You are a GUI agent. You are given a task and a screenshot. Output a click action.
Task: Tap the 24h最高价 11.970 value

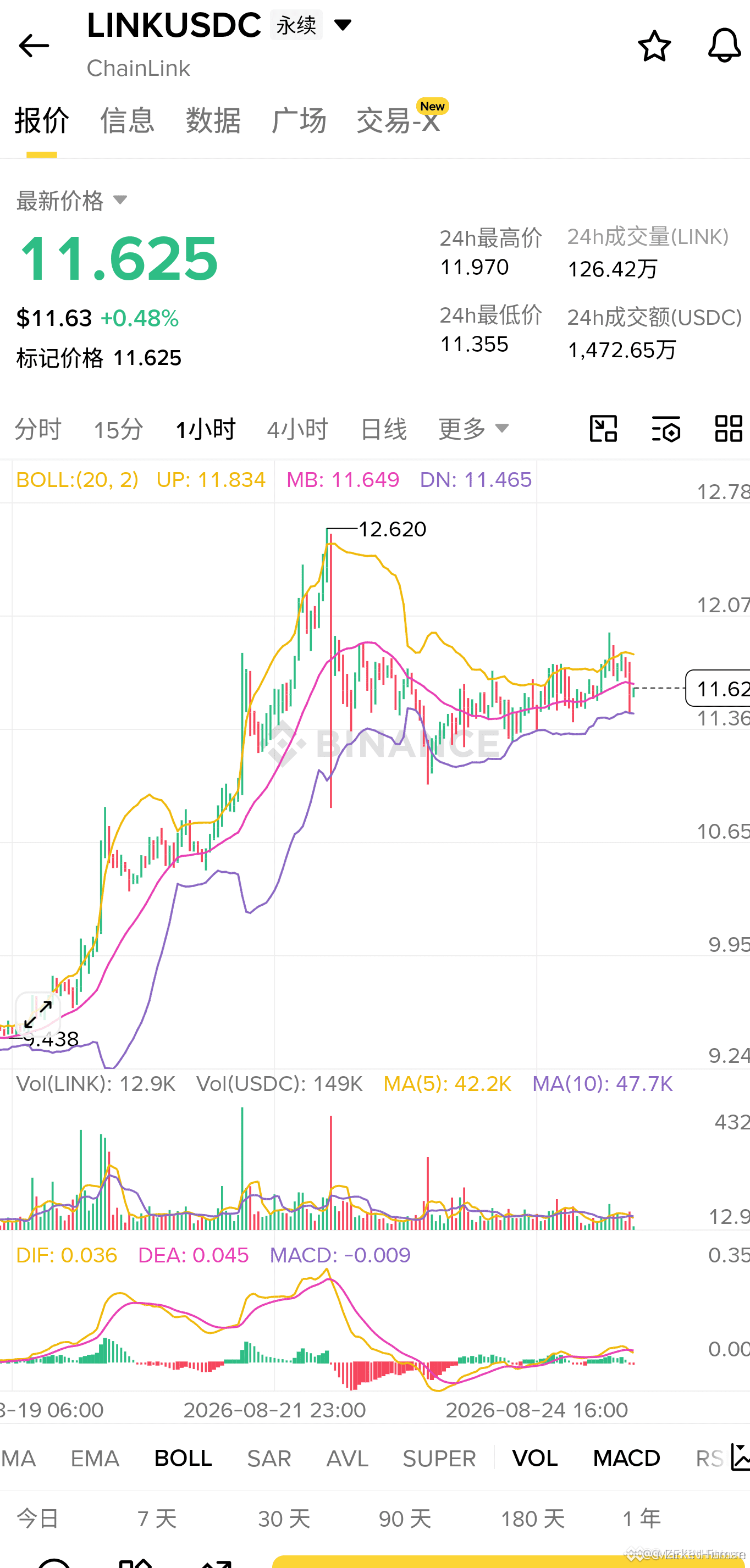pos(474,267)
